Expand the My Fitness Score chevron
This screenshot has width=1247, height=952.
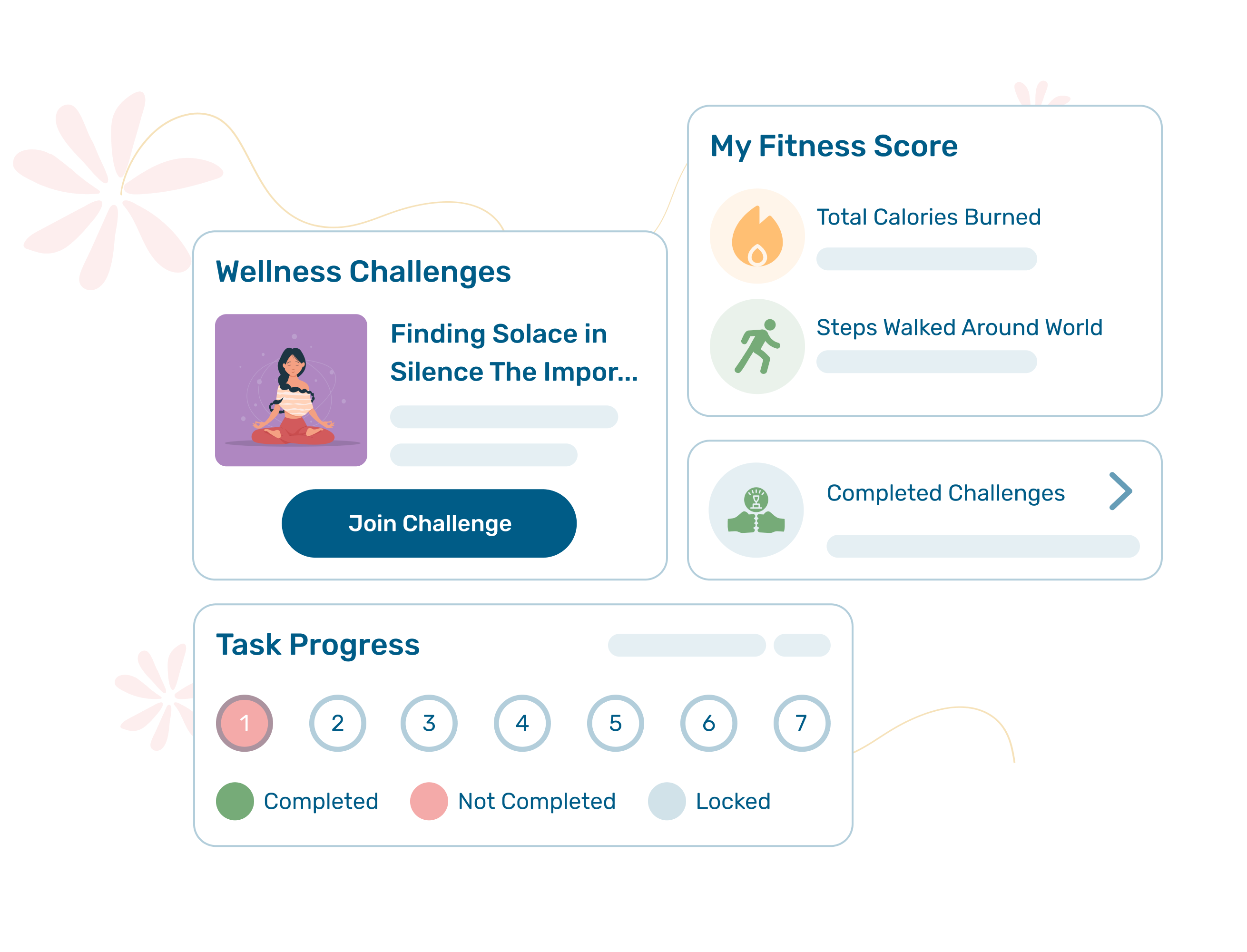click(1123, 493)
